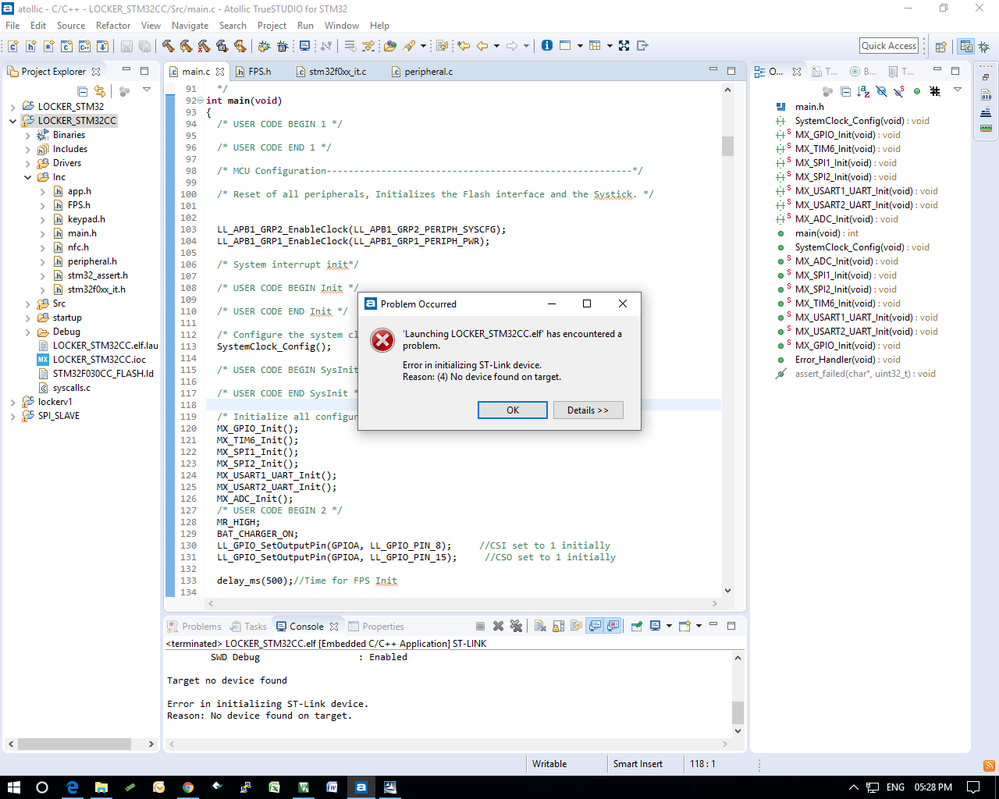Expand the SPI_SLAVE project

[x=13, y=416]
